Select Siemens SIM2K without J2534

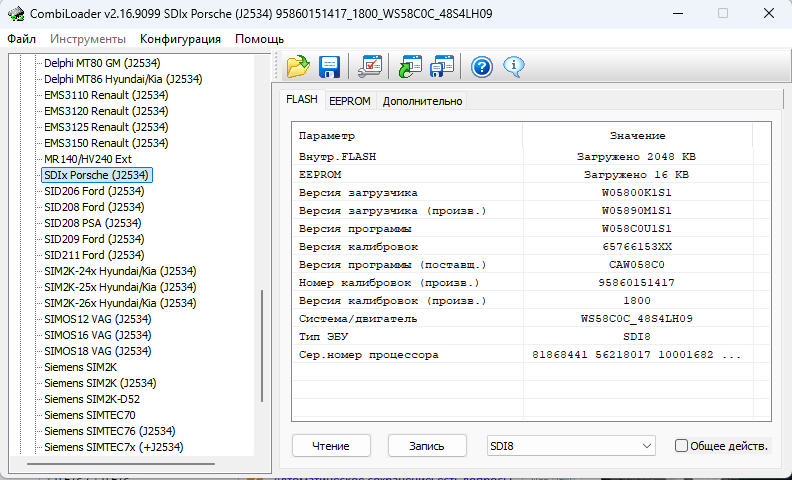point(80,367)
